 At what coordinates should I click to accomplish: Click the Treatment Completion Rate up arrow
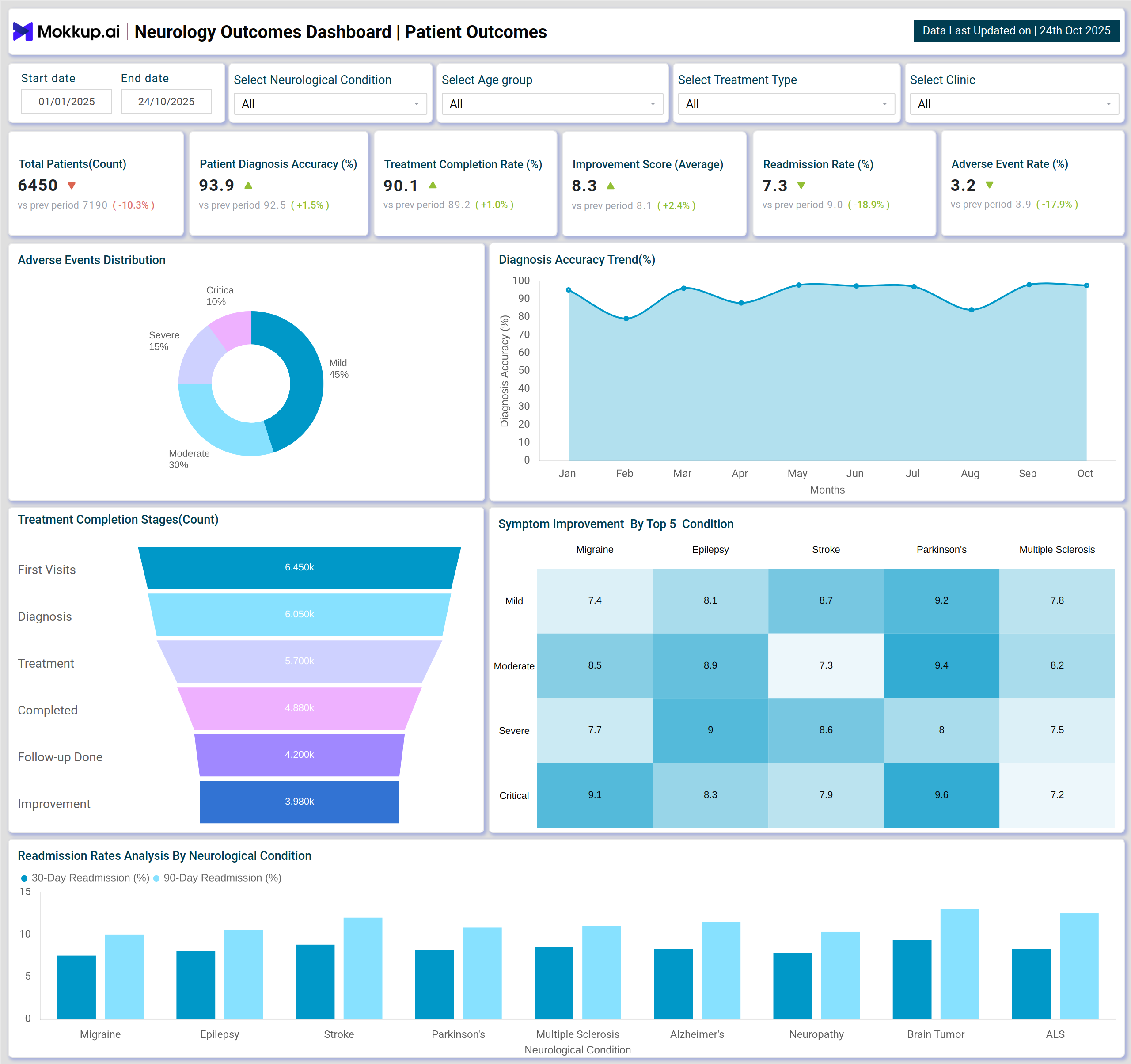pos(433,185)
